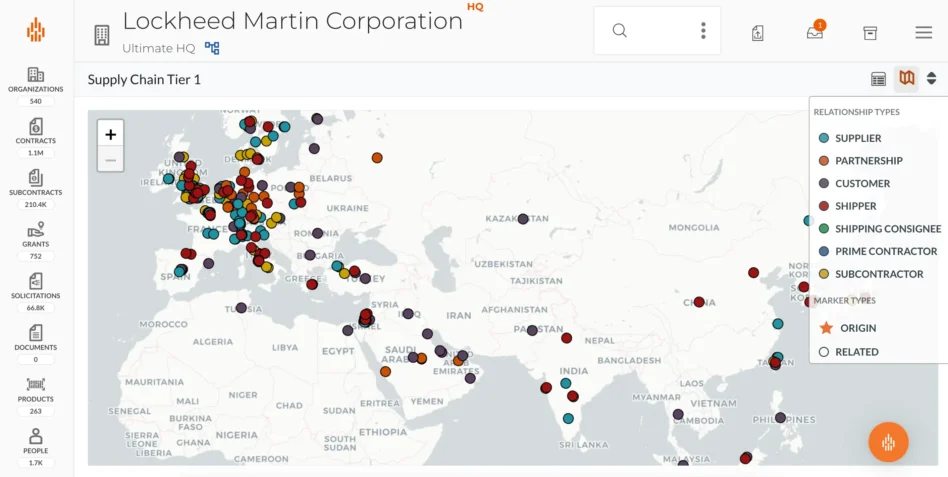Open the hamburger main menu

pyautogui.click(x=923, y=33)
